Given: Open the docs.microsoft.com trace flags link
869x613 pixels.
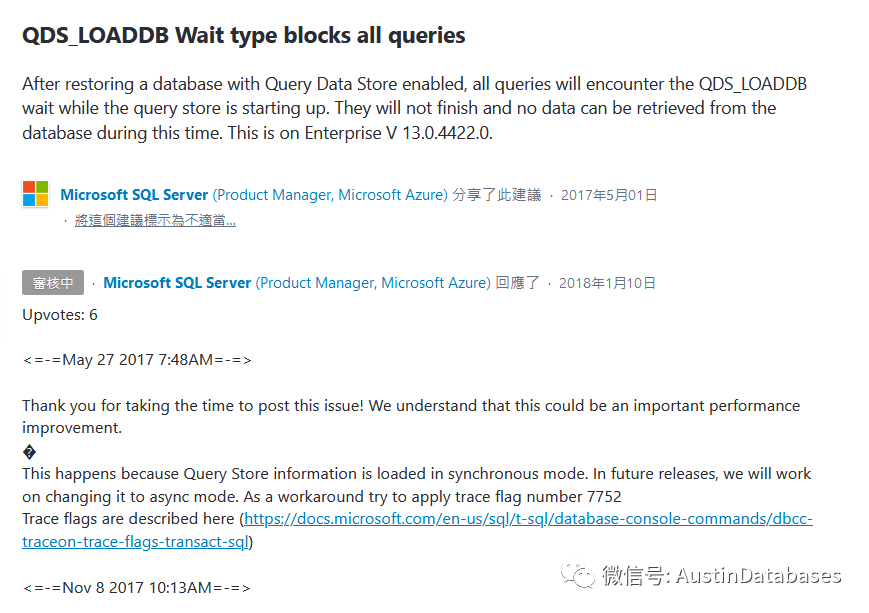Looking at the screenshot, I should click(x=528, y=519).
